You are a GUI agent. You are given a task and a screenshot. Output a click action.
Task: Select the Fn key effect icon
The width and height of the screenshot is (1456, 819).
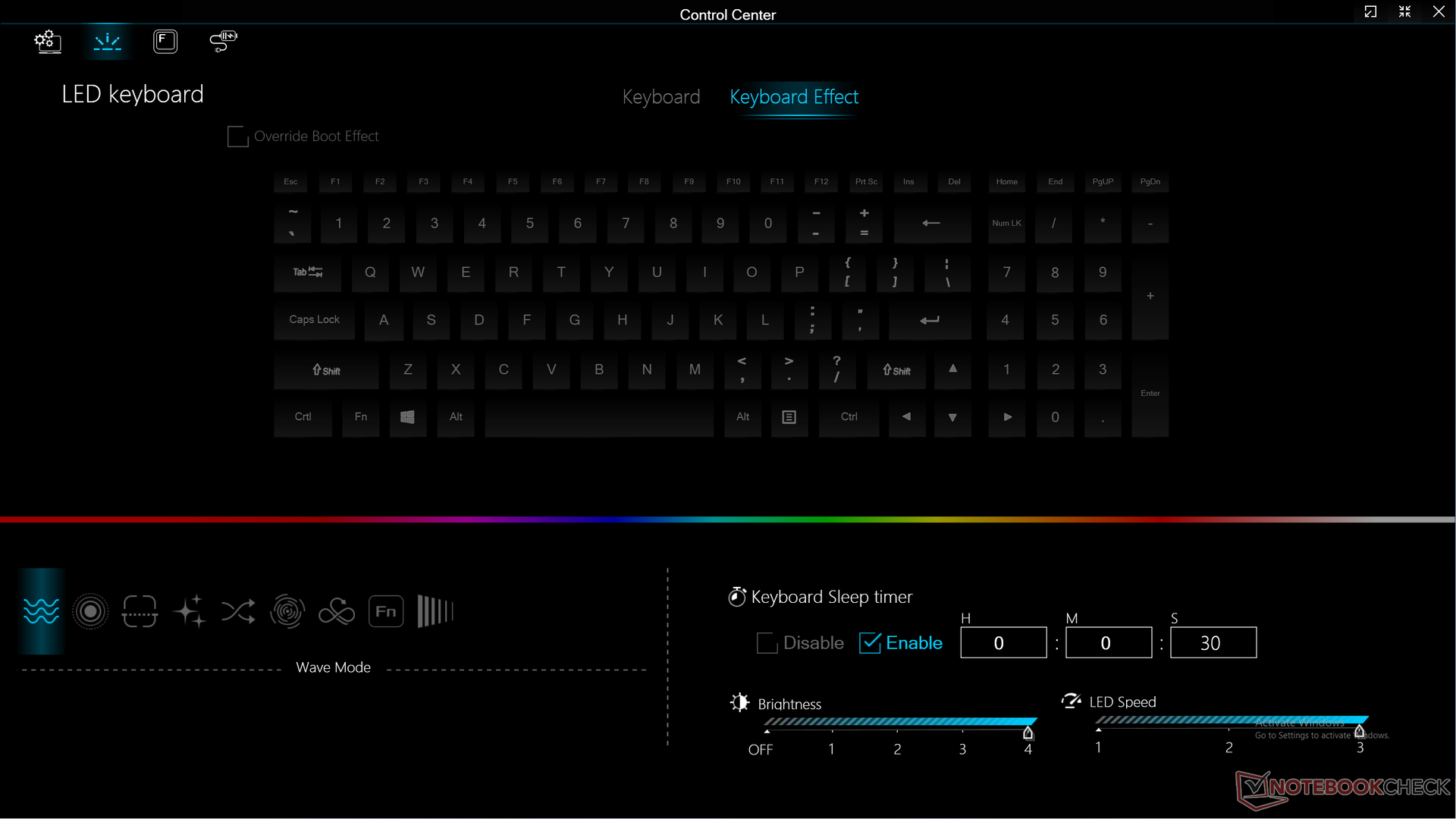[386, 611]
